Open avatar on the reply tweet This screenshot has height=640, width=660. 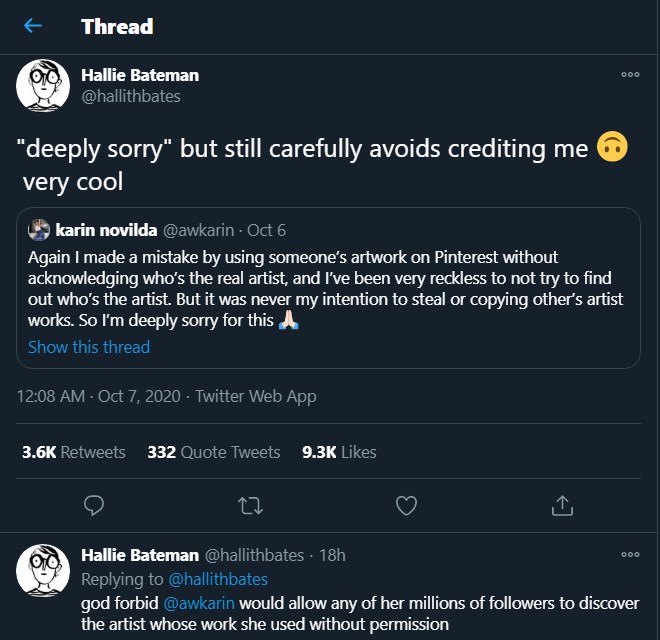(x=43, y=570)
